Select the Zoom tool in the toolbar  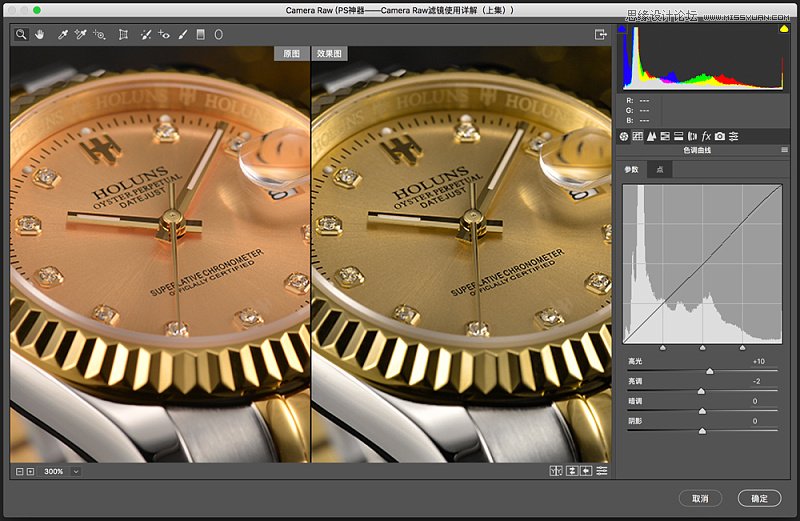(x=21, y=34)
